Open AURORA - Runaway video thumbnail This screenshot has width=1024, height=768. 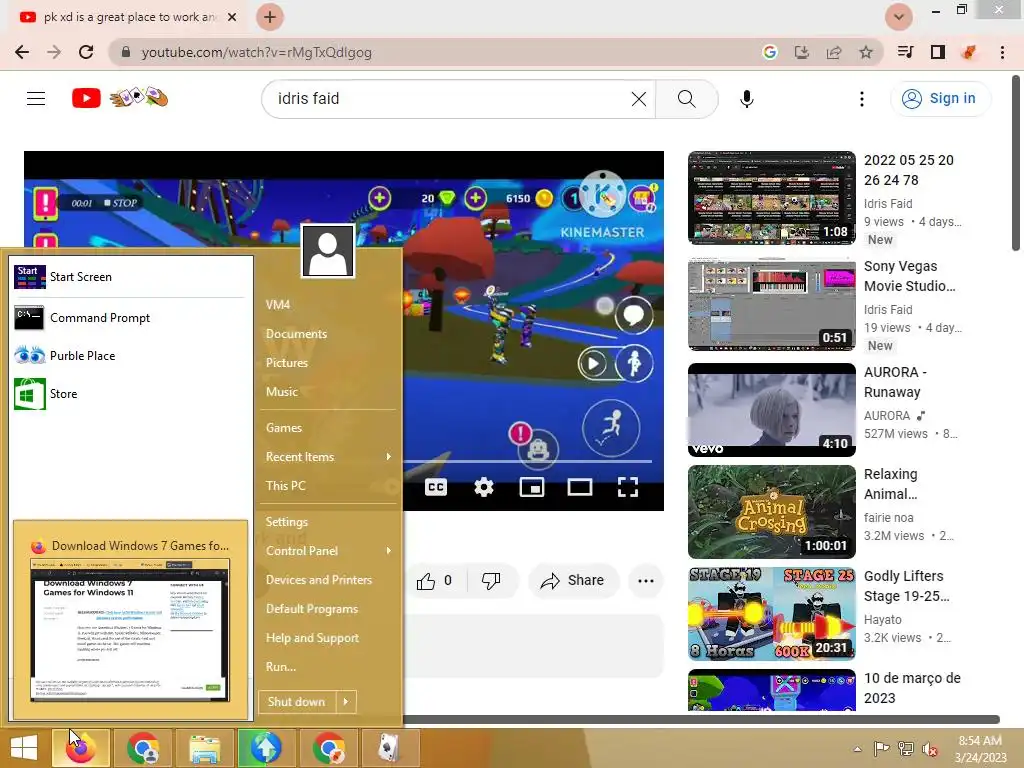click(x=771, y=409)
